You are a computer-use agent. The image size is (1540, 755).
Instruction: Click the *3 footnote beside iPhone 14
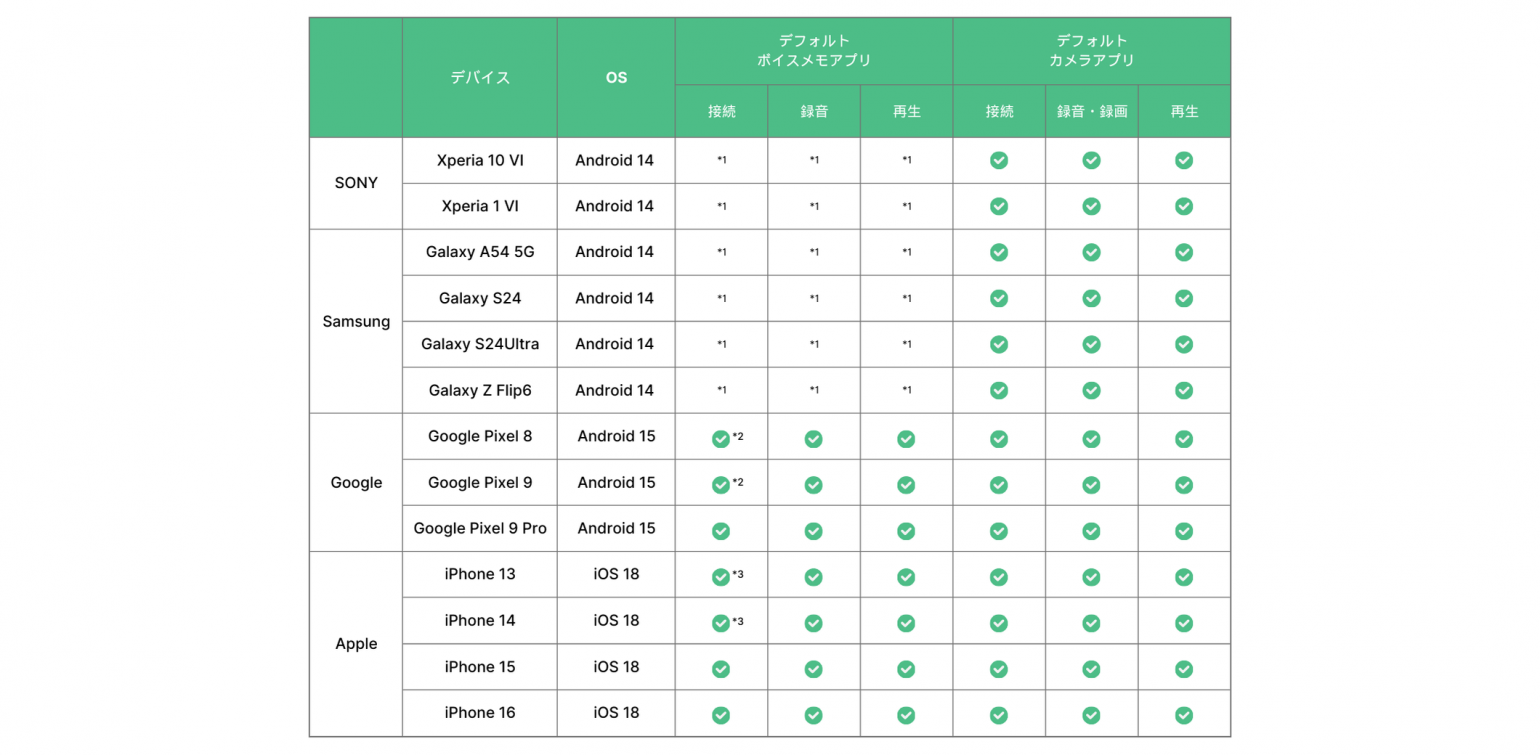coord(738,621)
